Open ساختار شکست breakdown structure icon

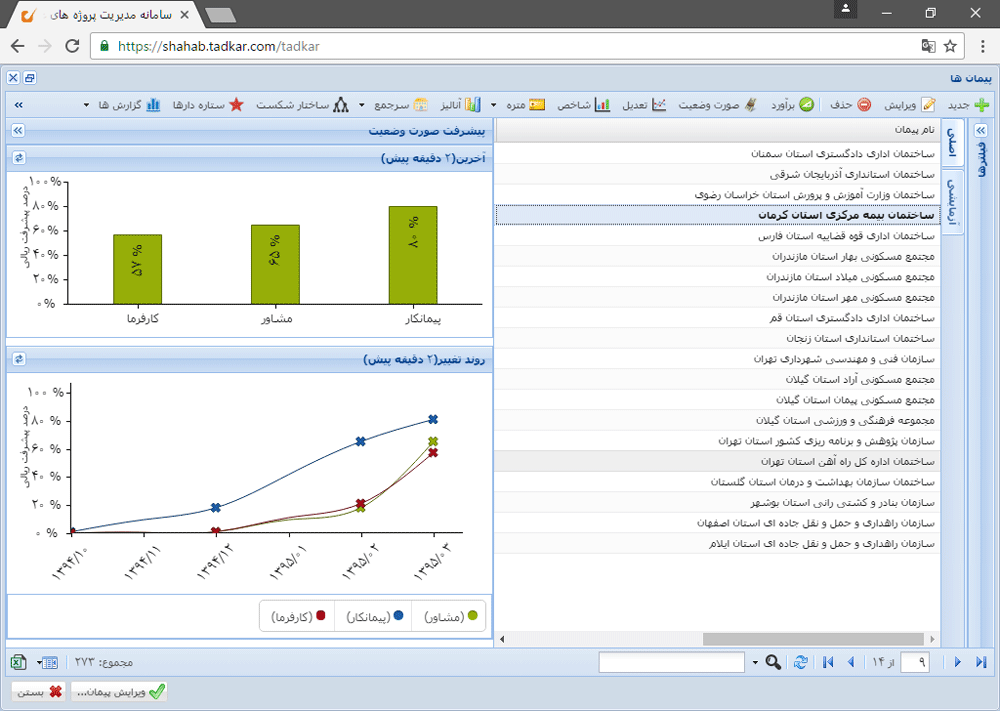point(341,105)
